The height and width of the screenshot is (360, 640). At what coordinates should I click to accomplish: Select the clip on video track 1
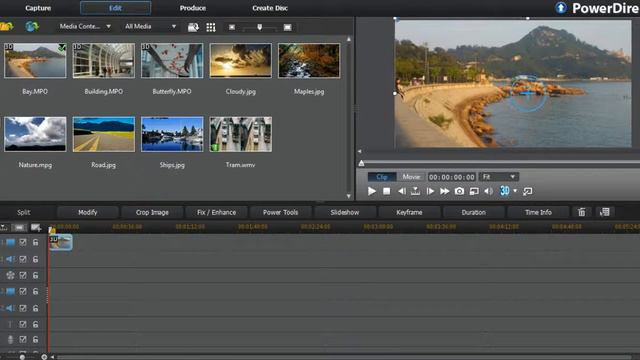[x=60, y=242]
